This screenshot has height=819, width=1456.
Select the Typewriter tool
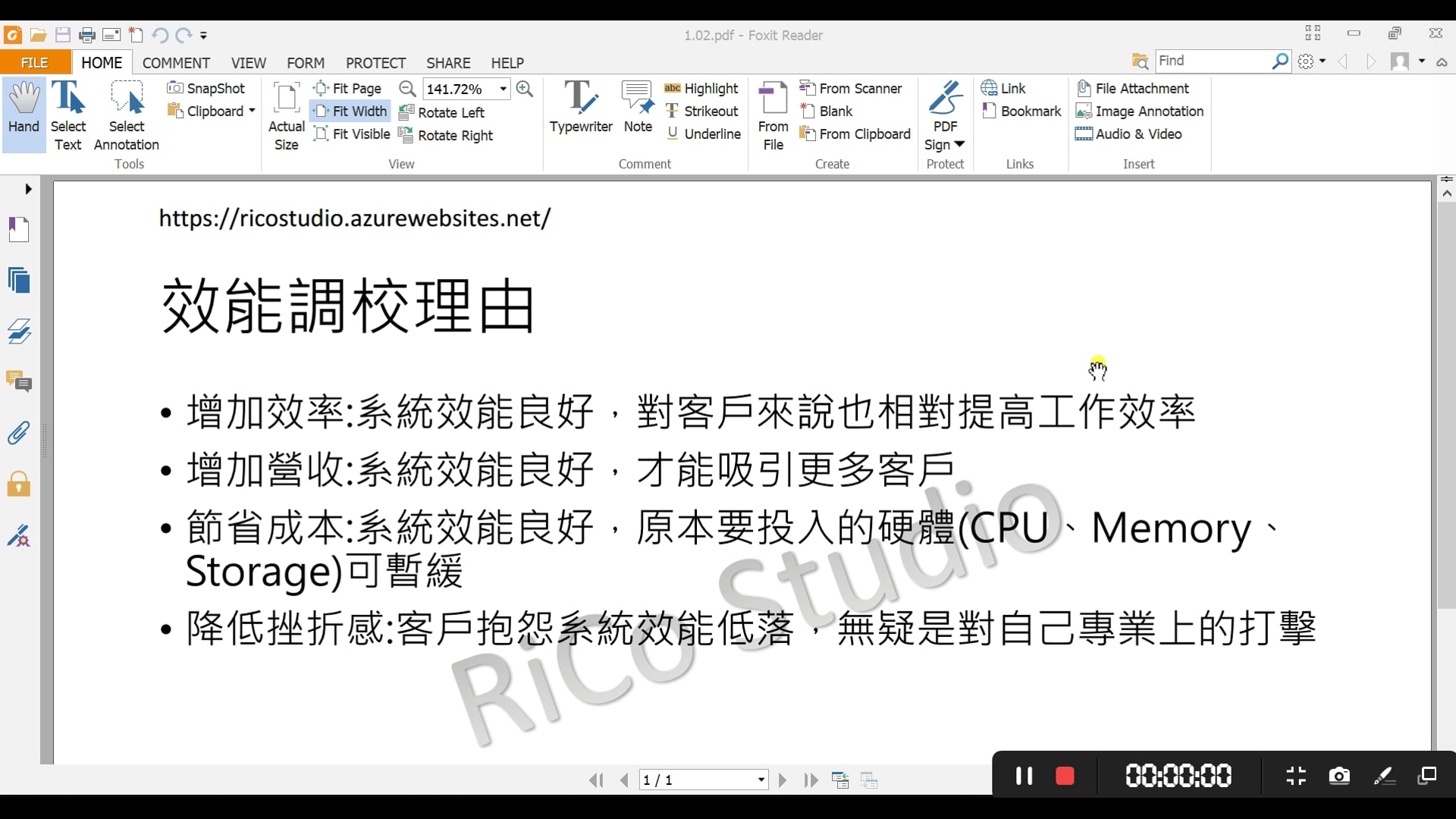click(580, 108)
